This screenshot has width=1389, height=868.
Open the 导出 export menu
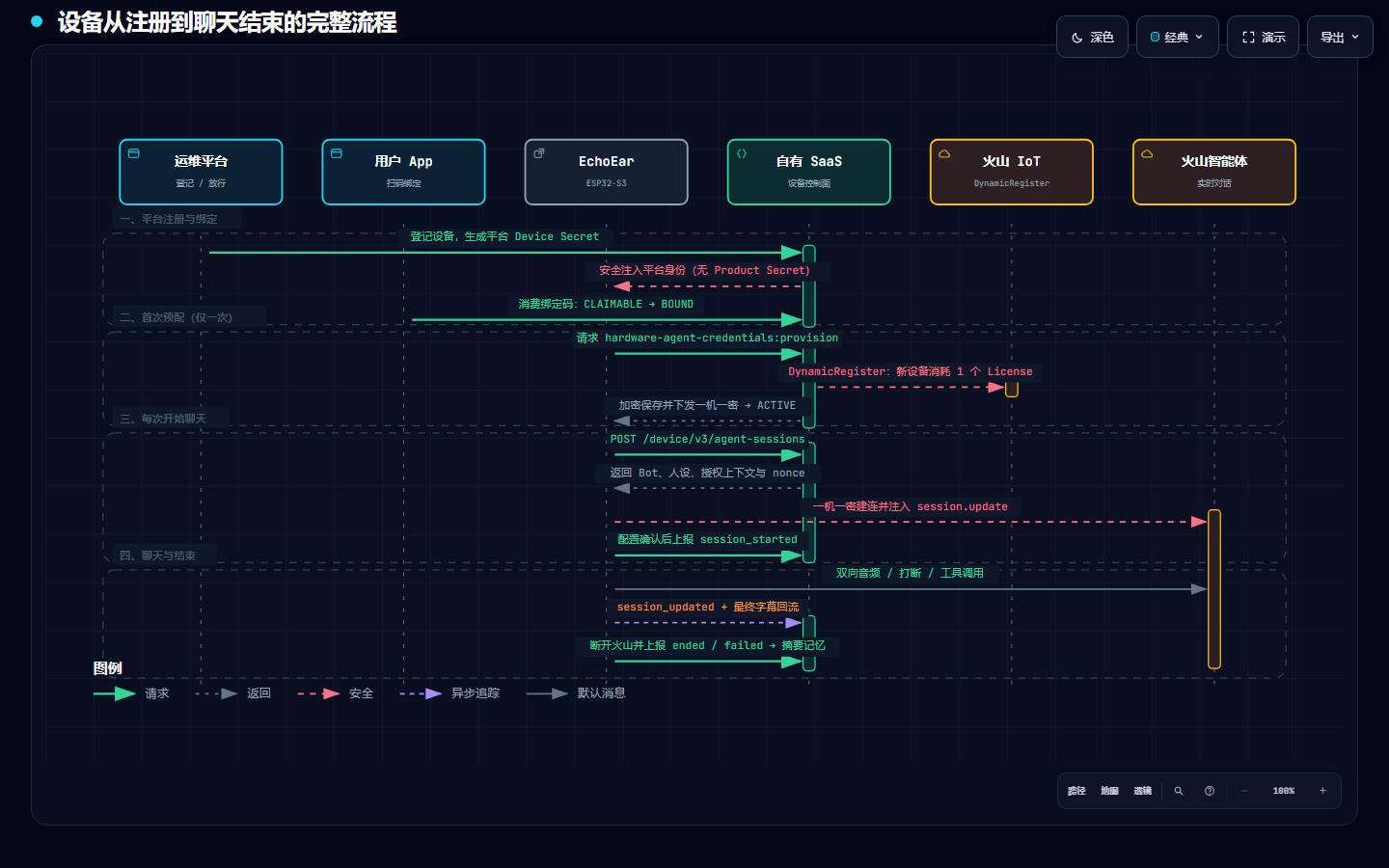(x=1340, y=37)
